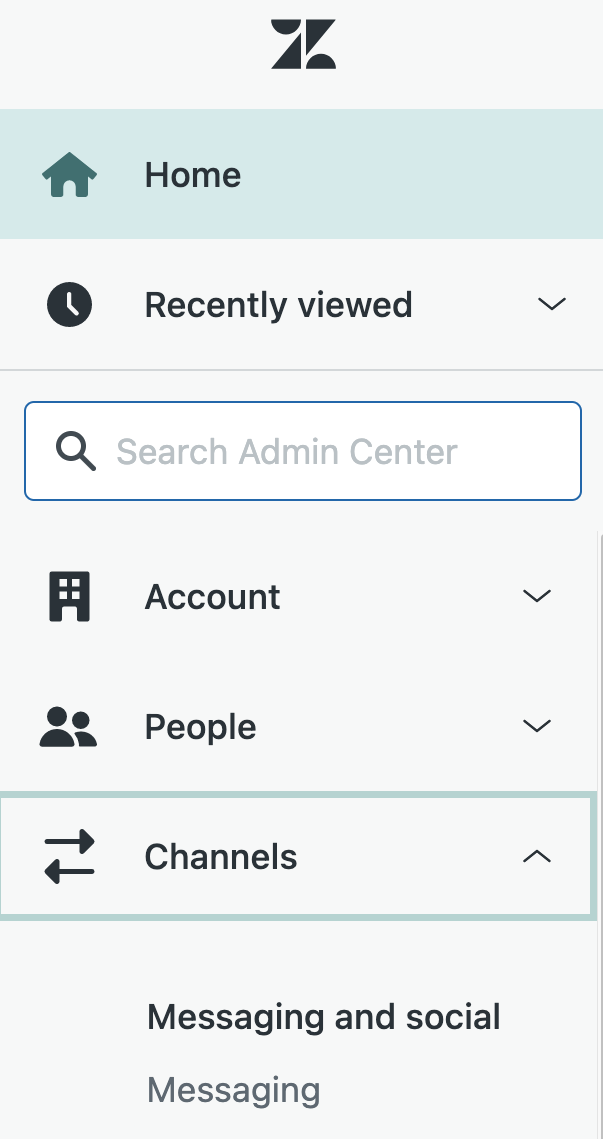Viewport: 603px width, 1139px height.
Task: Select the Account label in sidebar
Action: pos(212,597)
